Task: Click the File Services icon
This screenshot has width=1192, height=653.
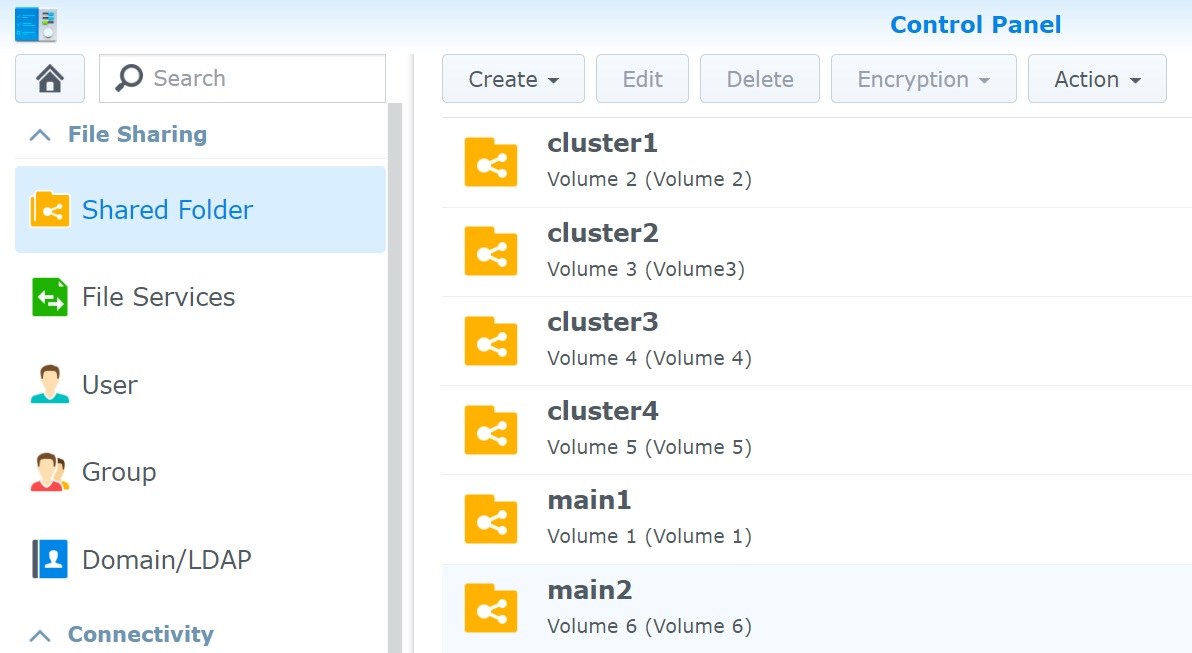Action: (50, 297)
